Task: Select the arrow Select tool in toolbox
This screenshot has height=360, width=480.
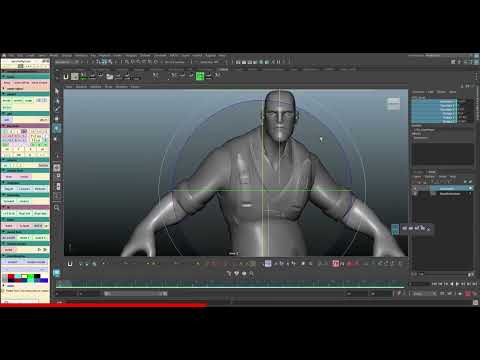Action: (x=57, y=91)
